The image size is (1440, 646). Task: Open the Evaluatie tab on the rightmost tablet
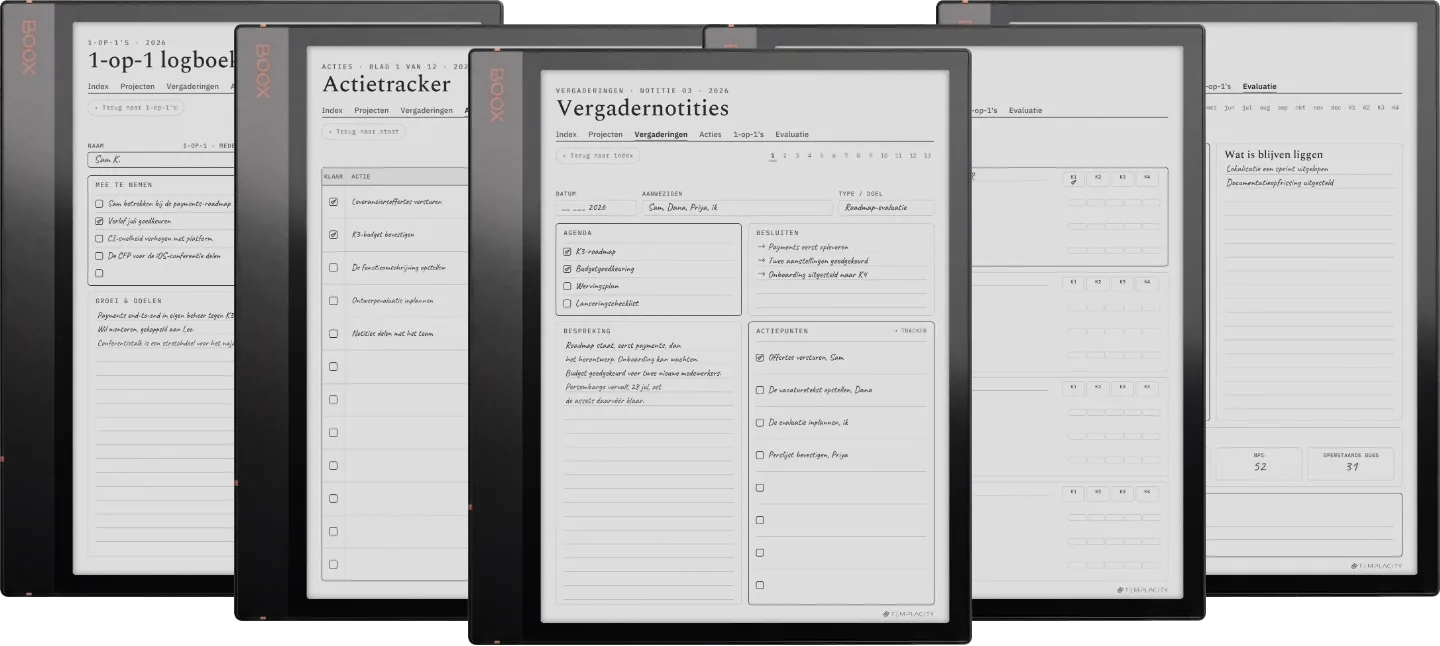(1259, 87)
